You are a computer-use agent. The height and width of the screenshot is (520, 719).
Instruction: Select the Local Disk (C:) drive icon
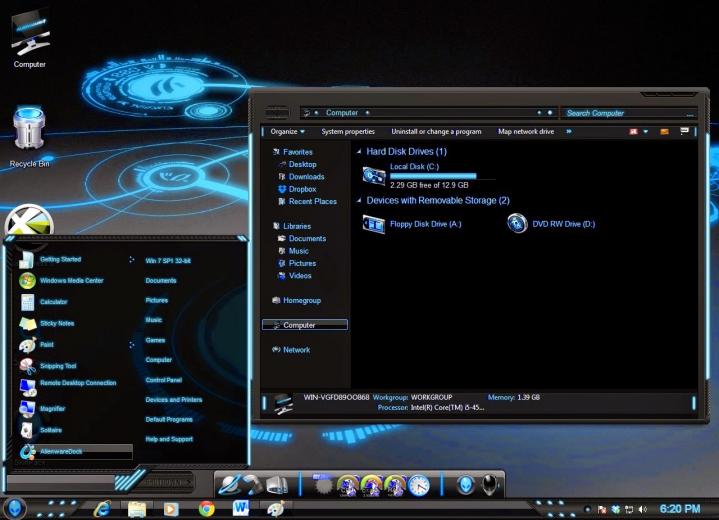pos(374,176)
